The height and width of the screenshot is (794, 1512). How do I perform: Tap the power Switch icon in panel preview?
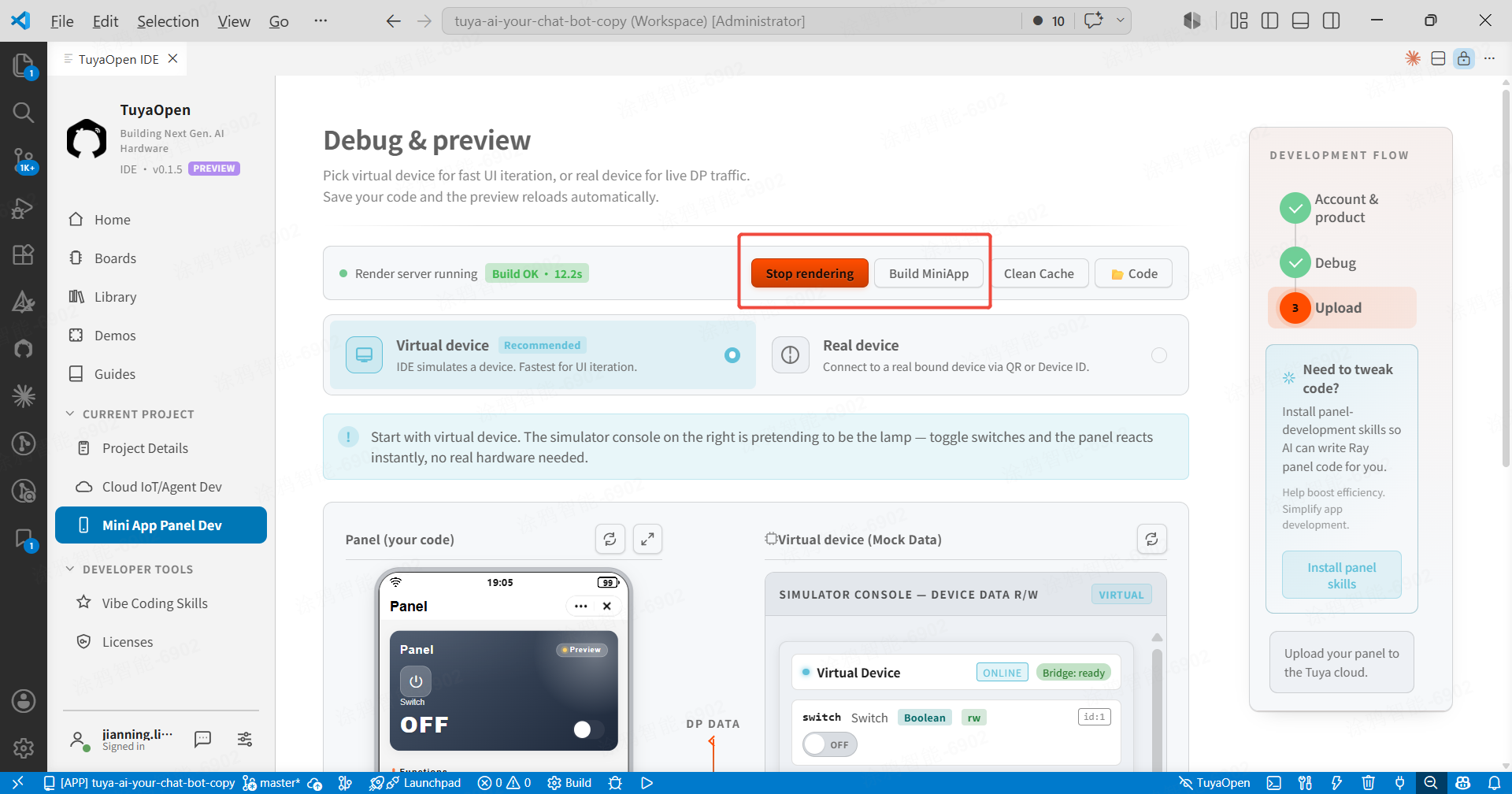(x=416, y=681)
